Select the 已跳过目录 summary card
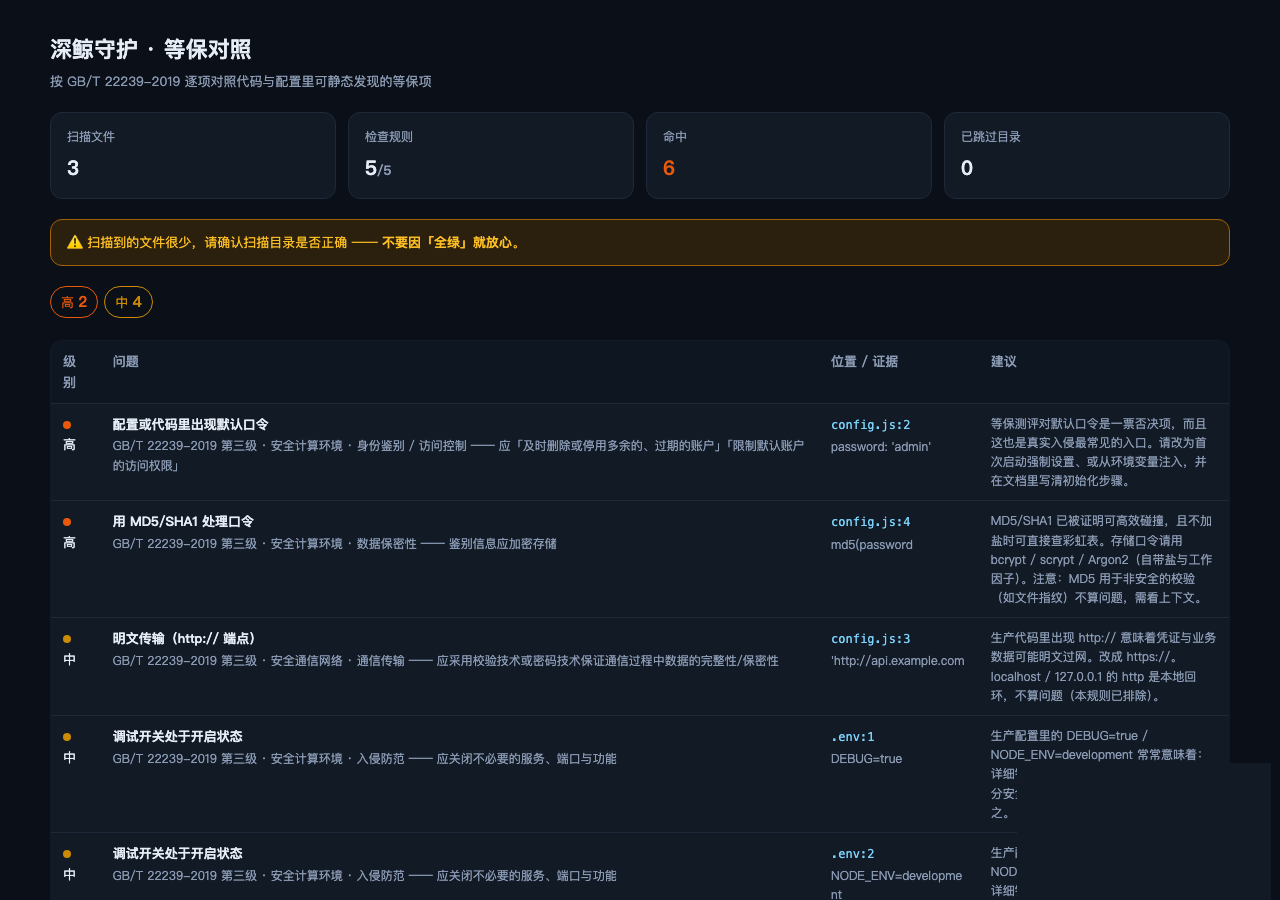 (1087, 155)
